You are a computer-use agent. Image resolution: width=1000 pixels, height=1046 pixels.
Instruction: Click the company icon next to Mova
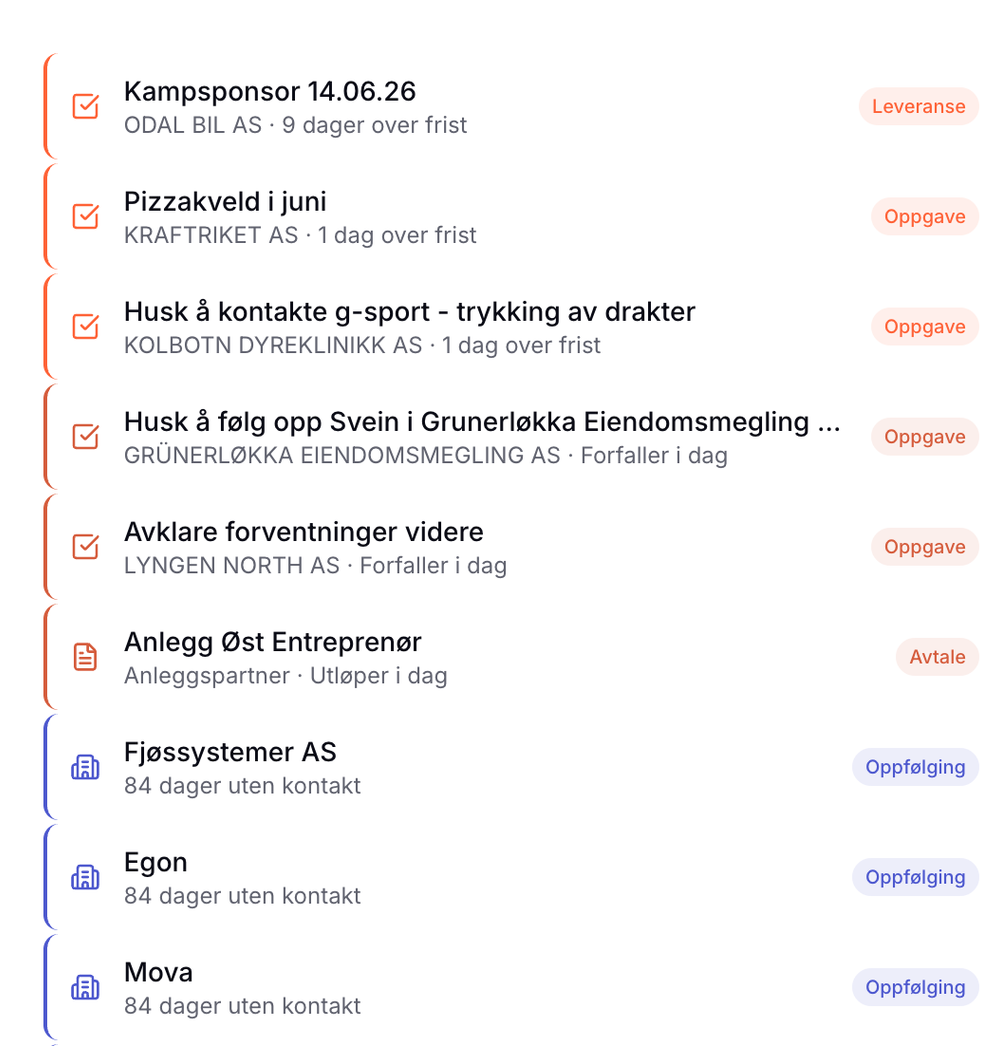85,987
